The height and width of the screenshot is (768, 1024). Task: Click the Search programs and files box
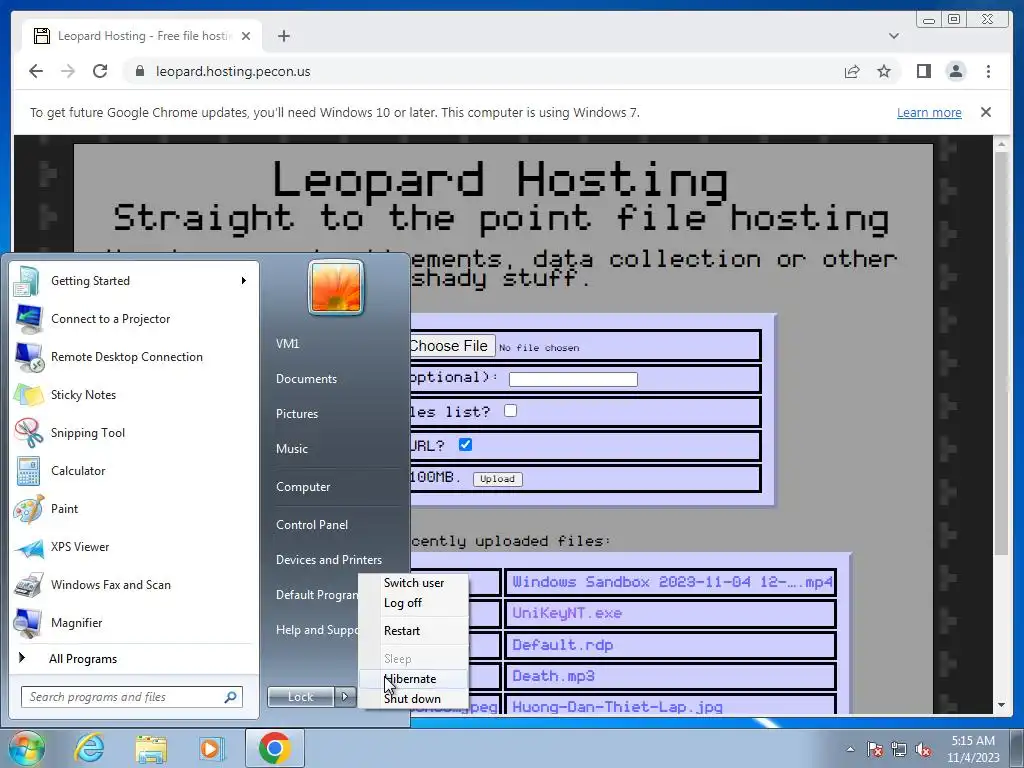[132, 697]
